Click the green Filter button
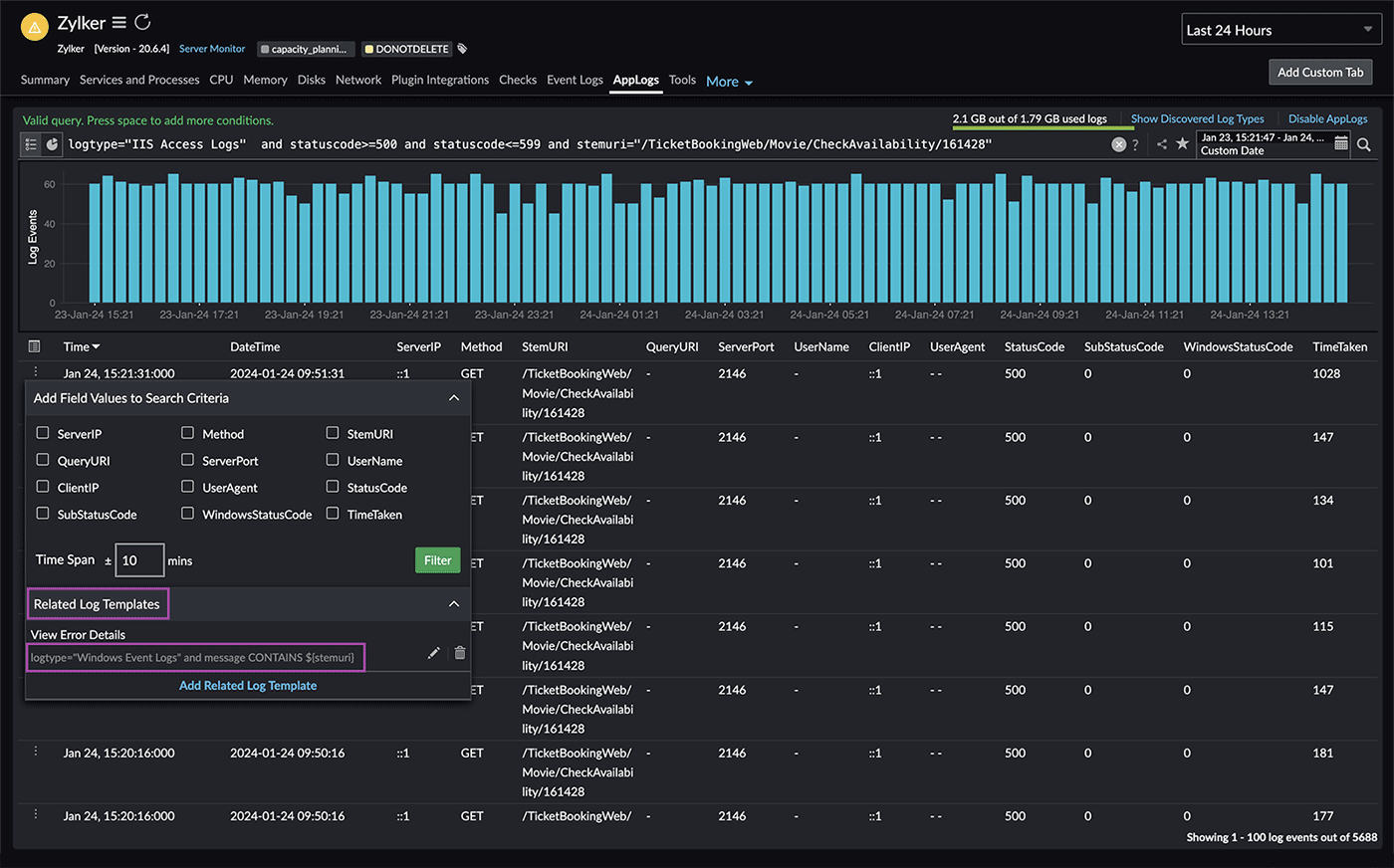Image resolution: width=1394 pixels, height=868 pixels. coord(437,559)
